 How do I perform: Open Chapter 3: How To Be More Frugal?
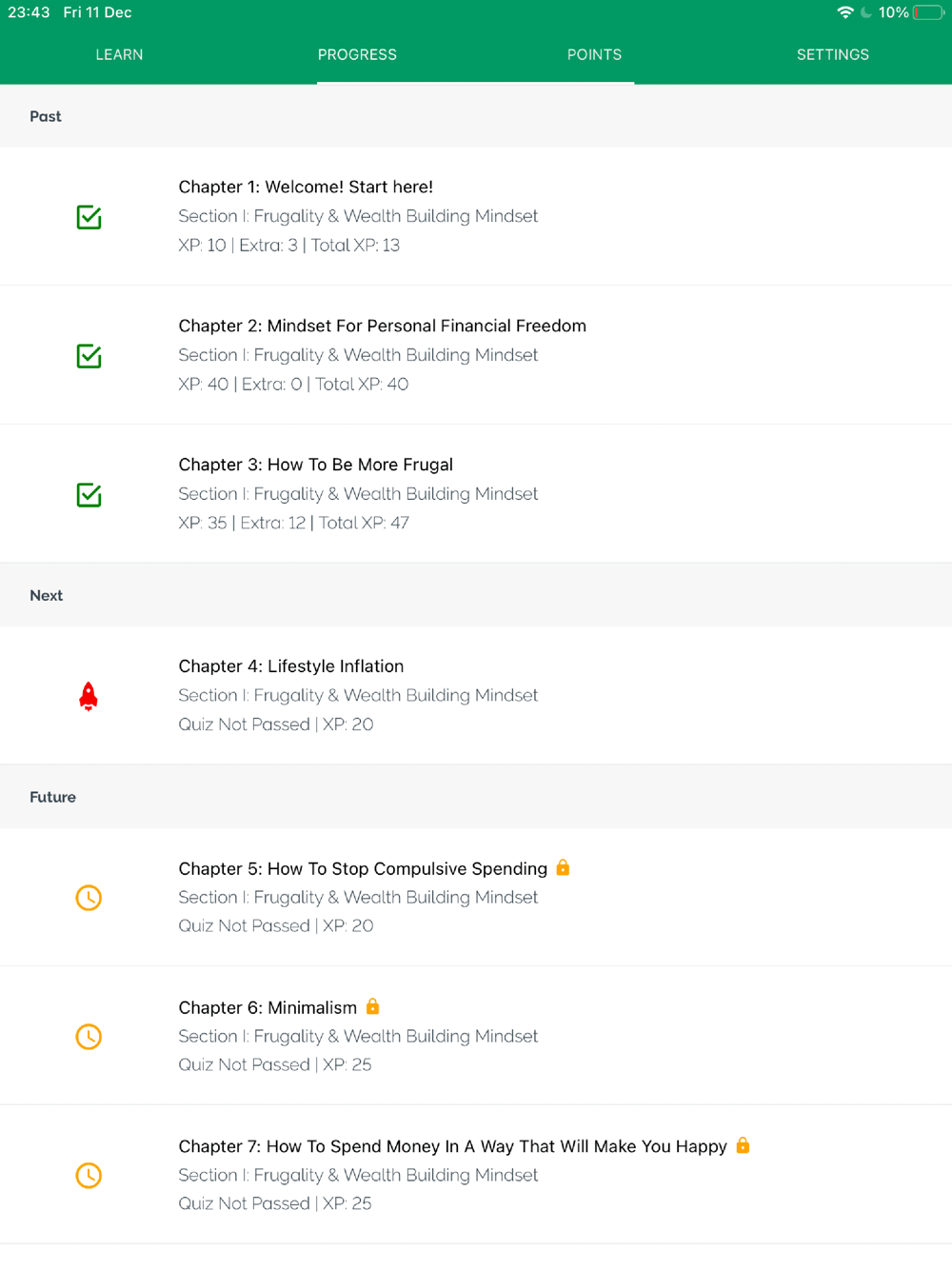pos(315,465)
